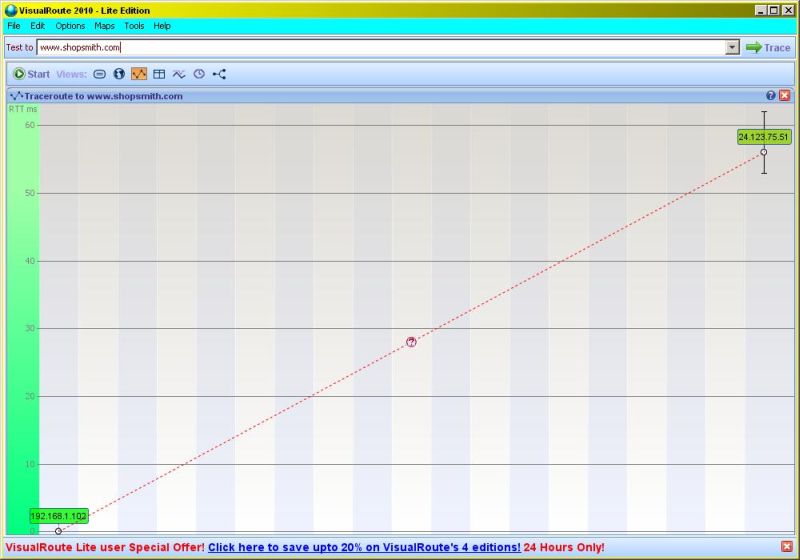Image resolution: width=800 pixels, height=560 pixels.
Task: Minimize the VisualRoute window
Action: coord(761,10)
